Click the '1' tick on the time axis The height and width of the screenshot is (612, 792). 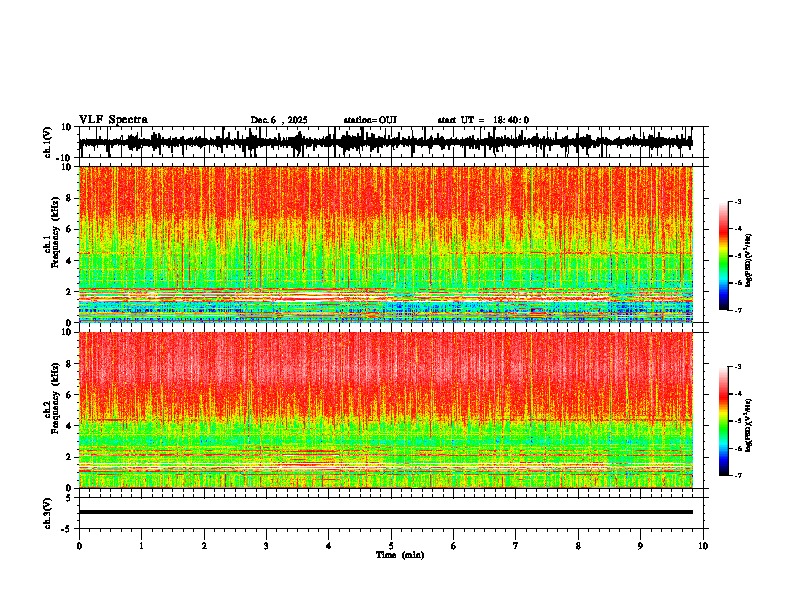click(141, 546)
